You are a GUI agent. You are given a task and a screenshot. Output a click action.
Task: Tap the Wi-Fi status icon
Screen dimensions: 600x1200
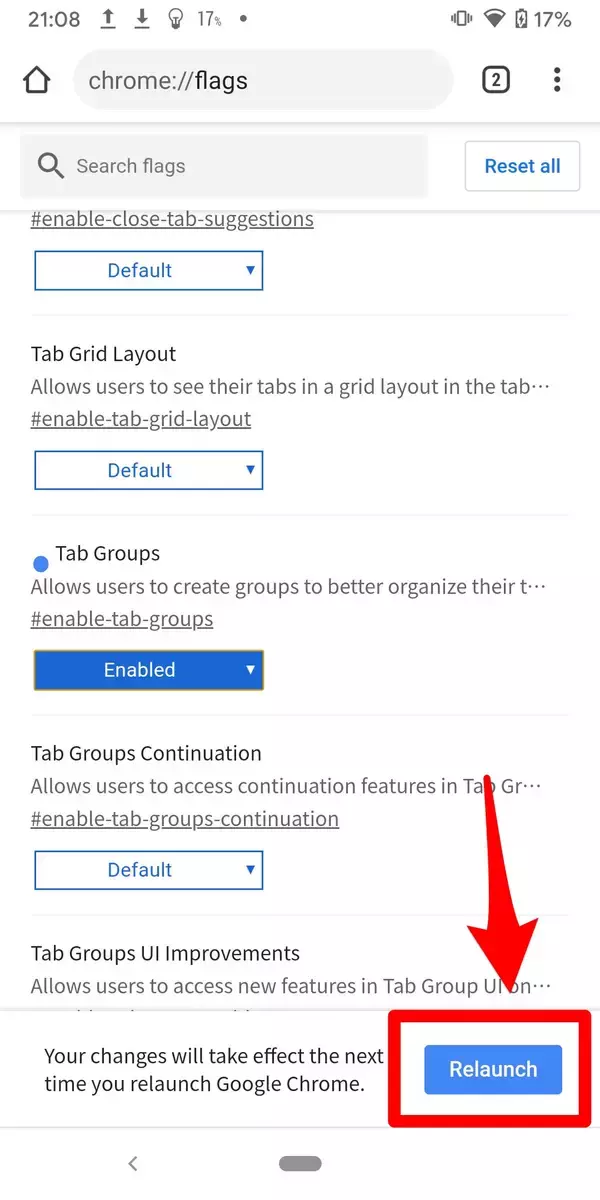493,19
